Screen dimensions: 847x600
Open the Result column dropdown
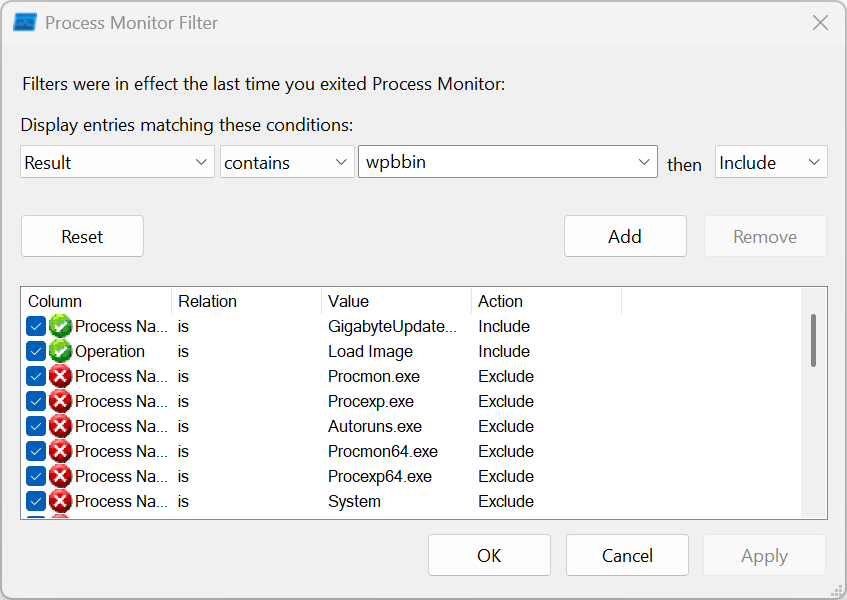117,162
